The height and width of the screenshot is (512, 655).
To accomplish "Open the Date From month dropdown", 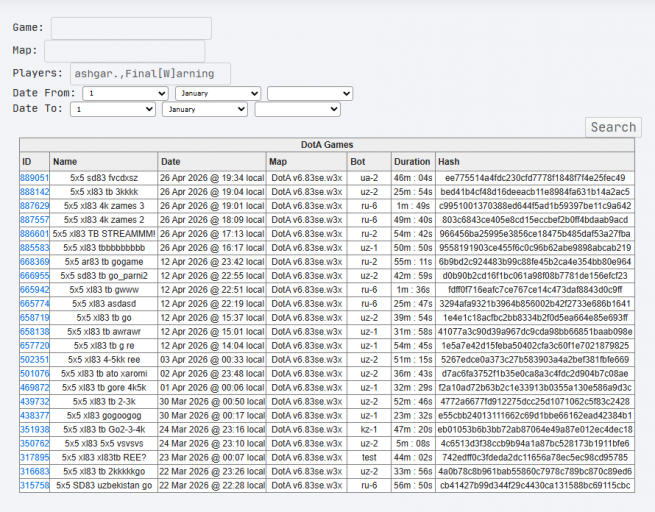I will [218, 93].
